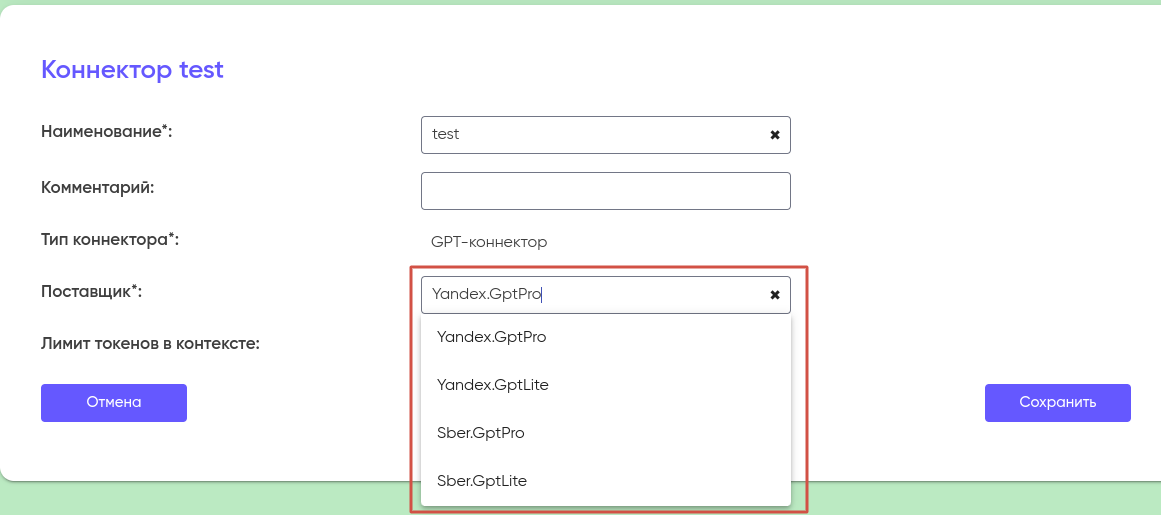Clear the Наименование field with the X icon
Viewport: 1161px width, 515px height.
774,135
